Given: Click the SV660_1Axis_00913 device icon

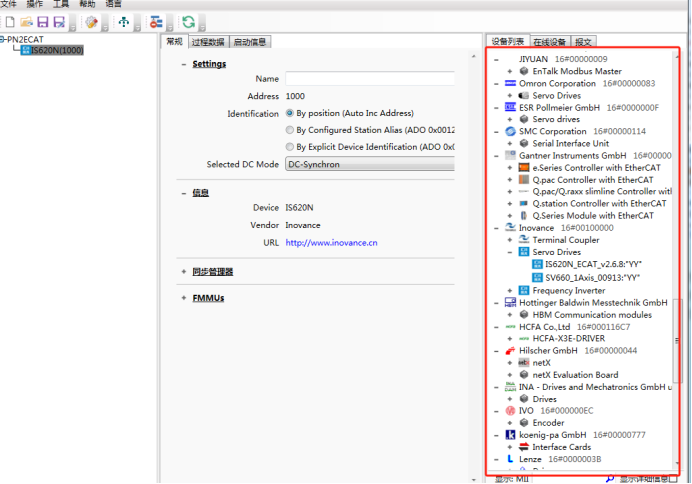Looking at the screenshot, I should (537, 277).
